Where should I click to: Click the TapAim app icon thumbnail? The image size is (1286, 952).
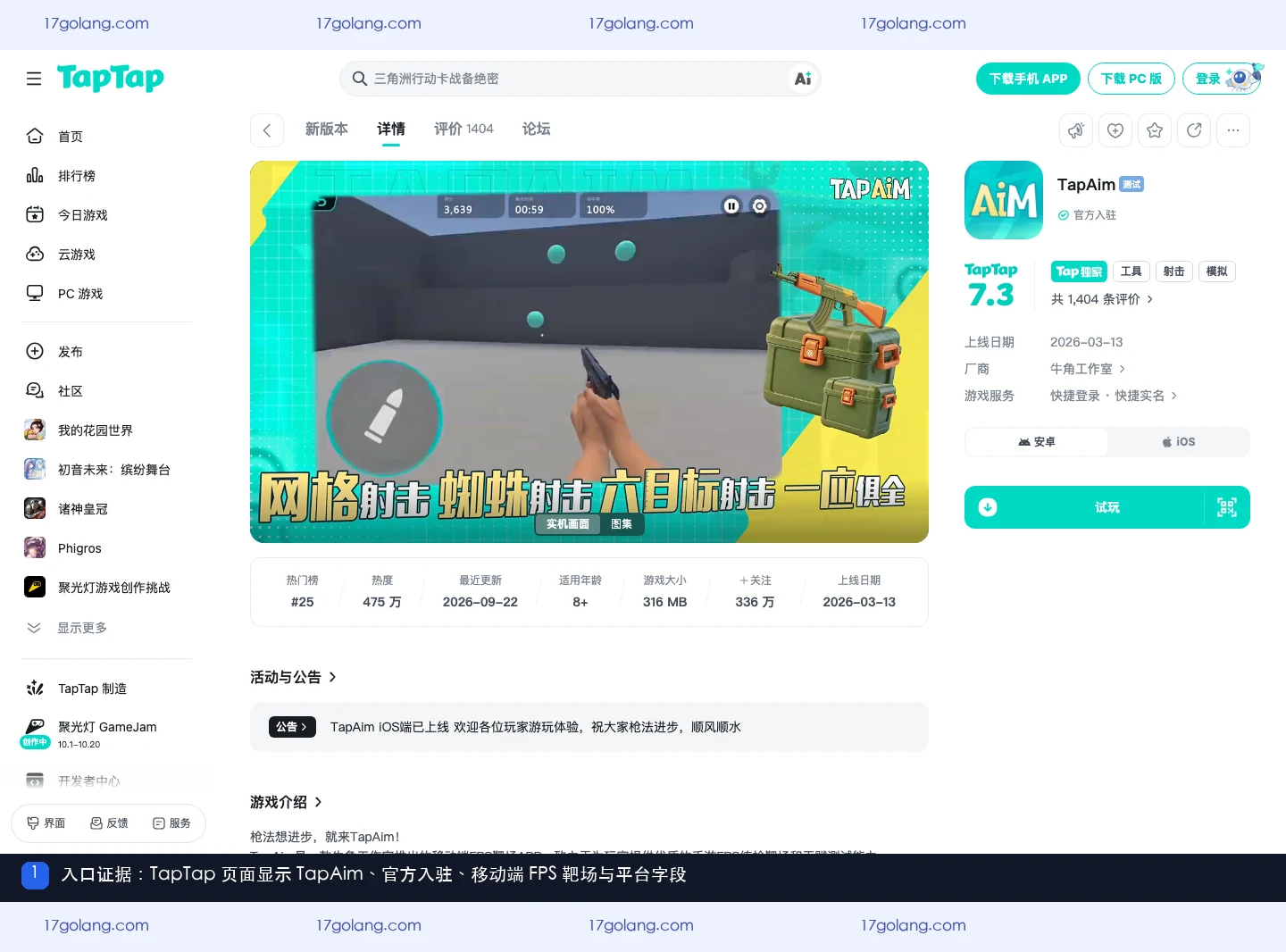(1004, 200)
